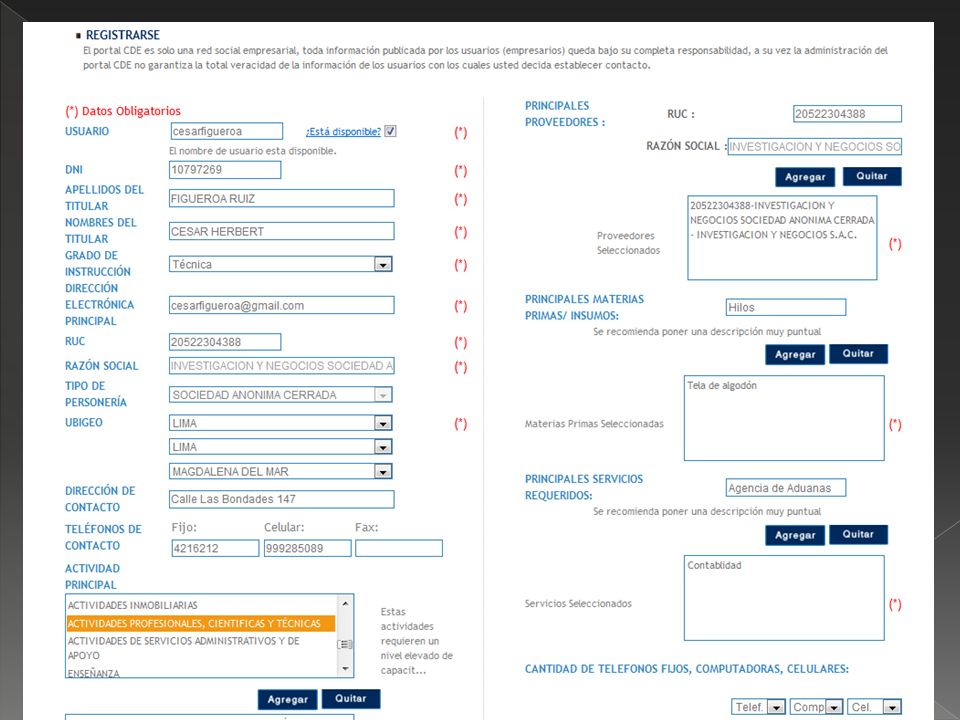Viewport: 960px width, 720px height.
Task: Select ACTIVIDADES PROFESIONALES, CIENTIFICAS Y TÉCNICAS
Action: (201, 623)
